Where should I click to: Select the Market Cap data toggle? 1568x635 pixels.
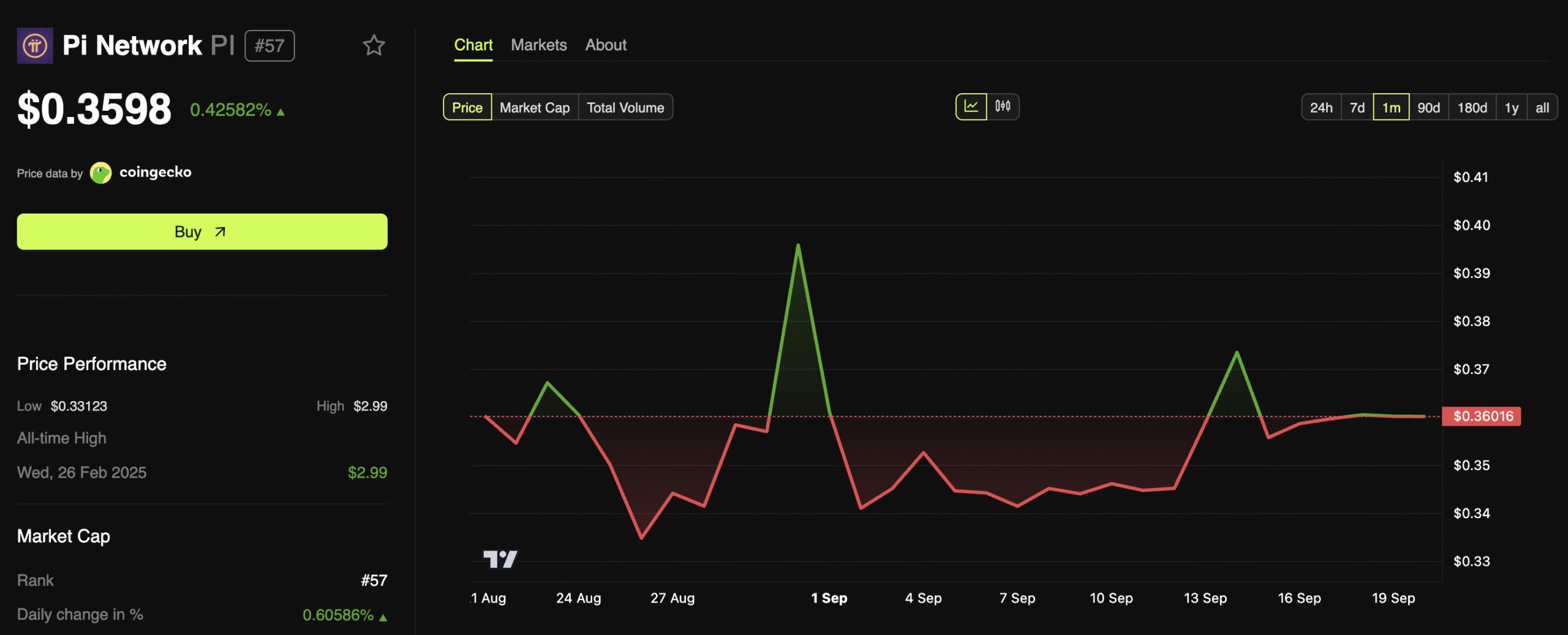[534, 108]
